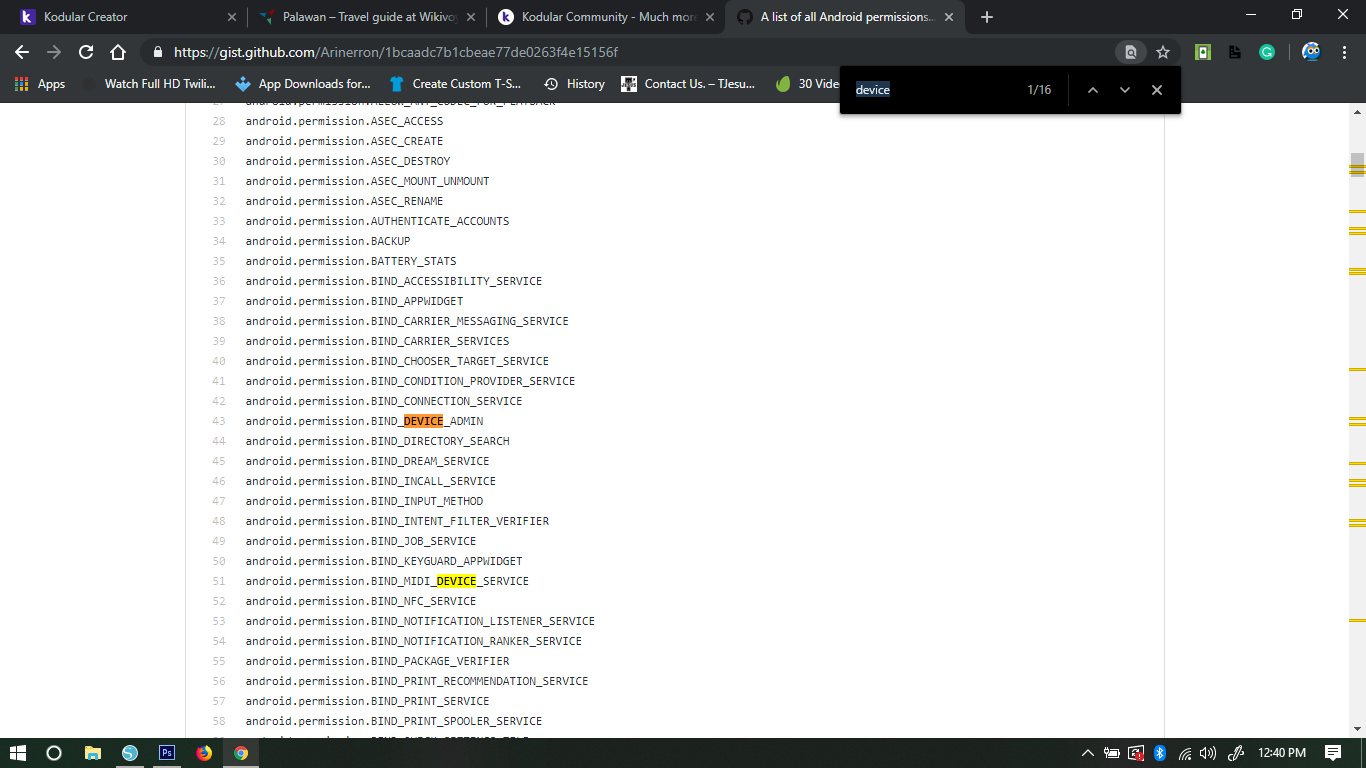Screen dimensions: 1366x768
Task: Jump to previous 'device' search match
Action: coord(1093,90)
